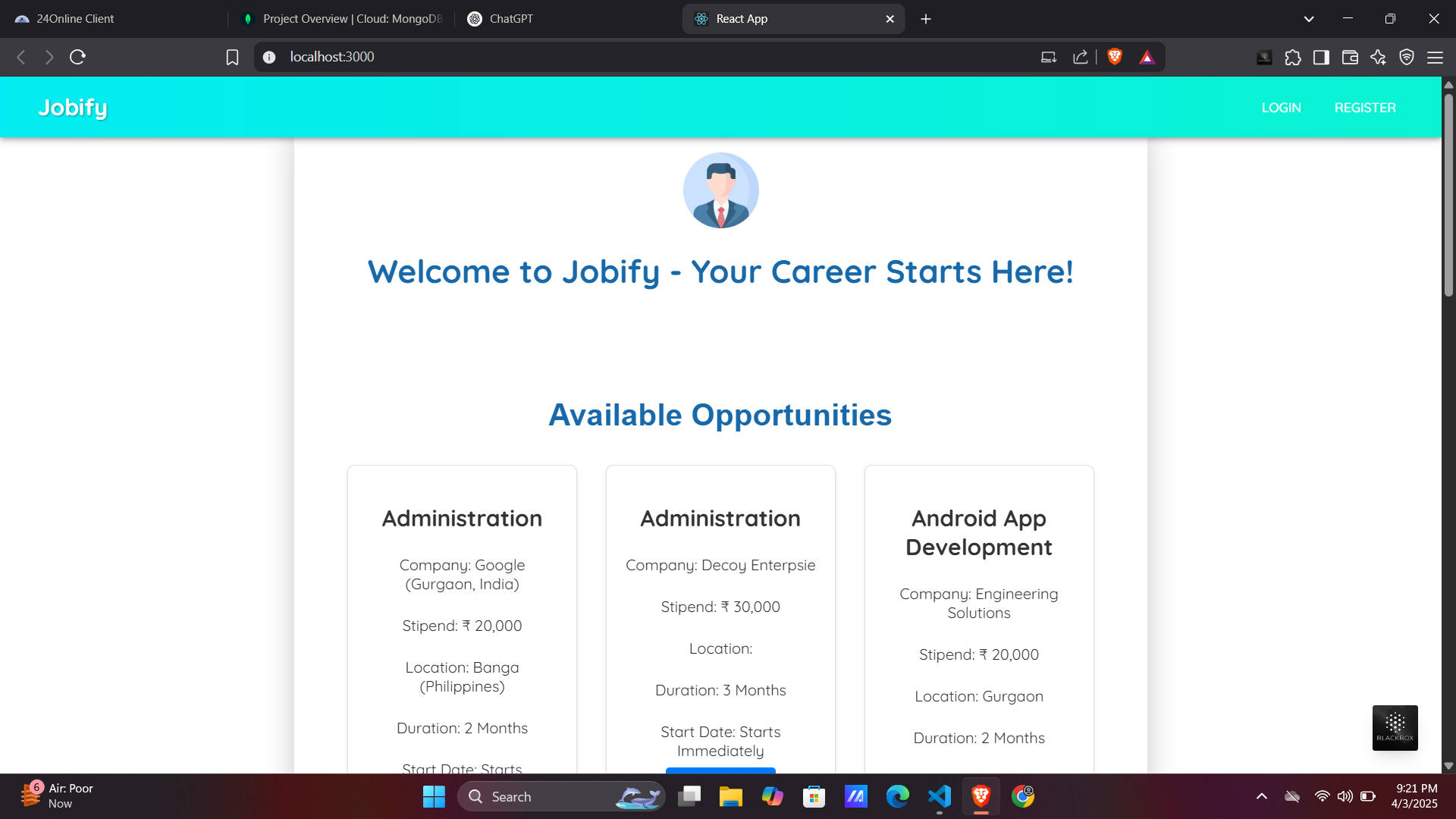This screenshot has height=819, width=1456.
Task: Launch Visual Studio Code from taskbar
Action: point(939,796)
